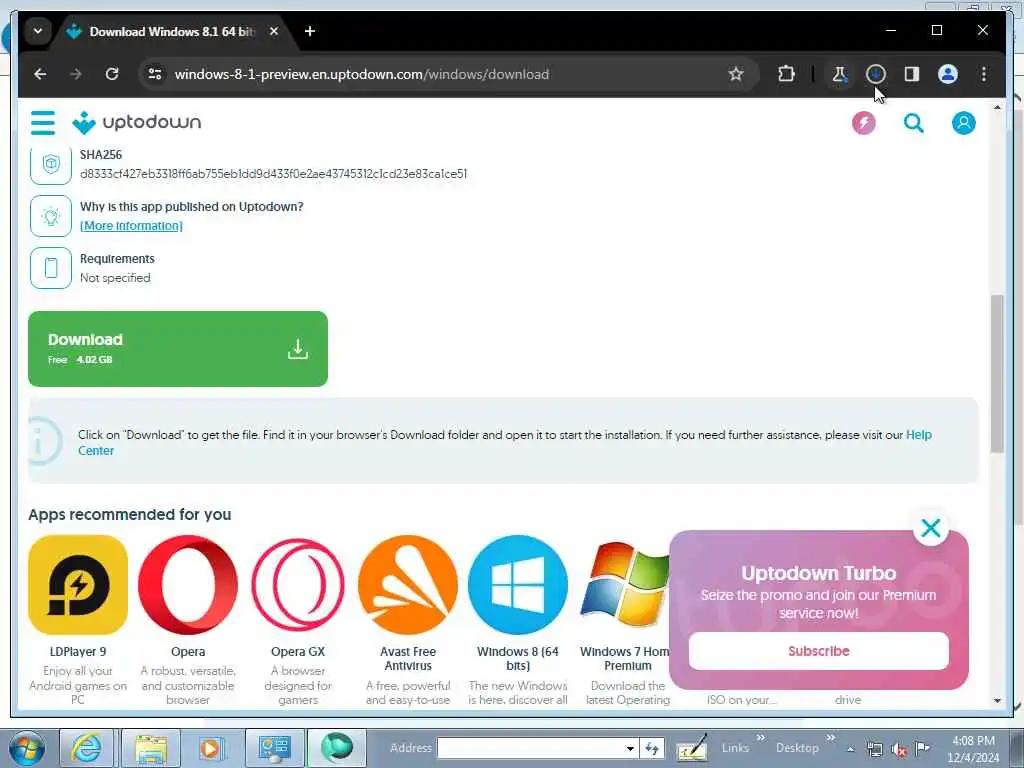
Task: Open the Uptodown hamburger menu
Action: [43, 122]
